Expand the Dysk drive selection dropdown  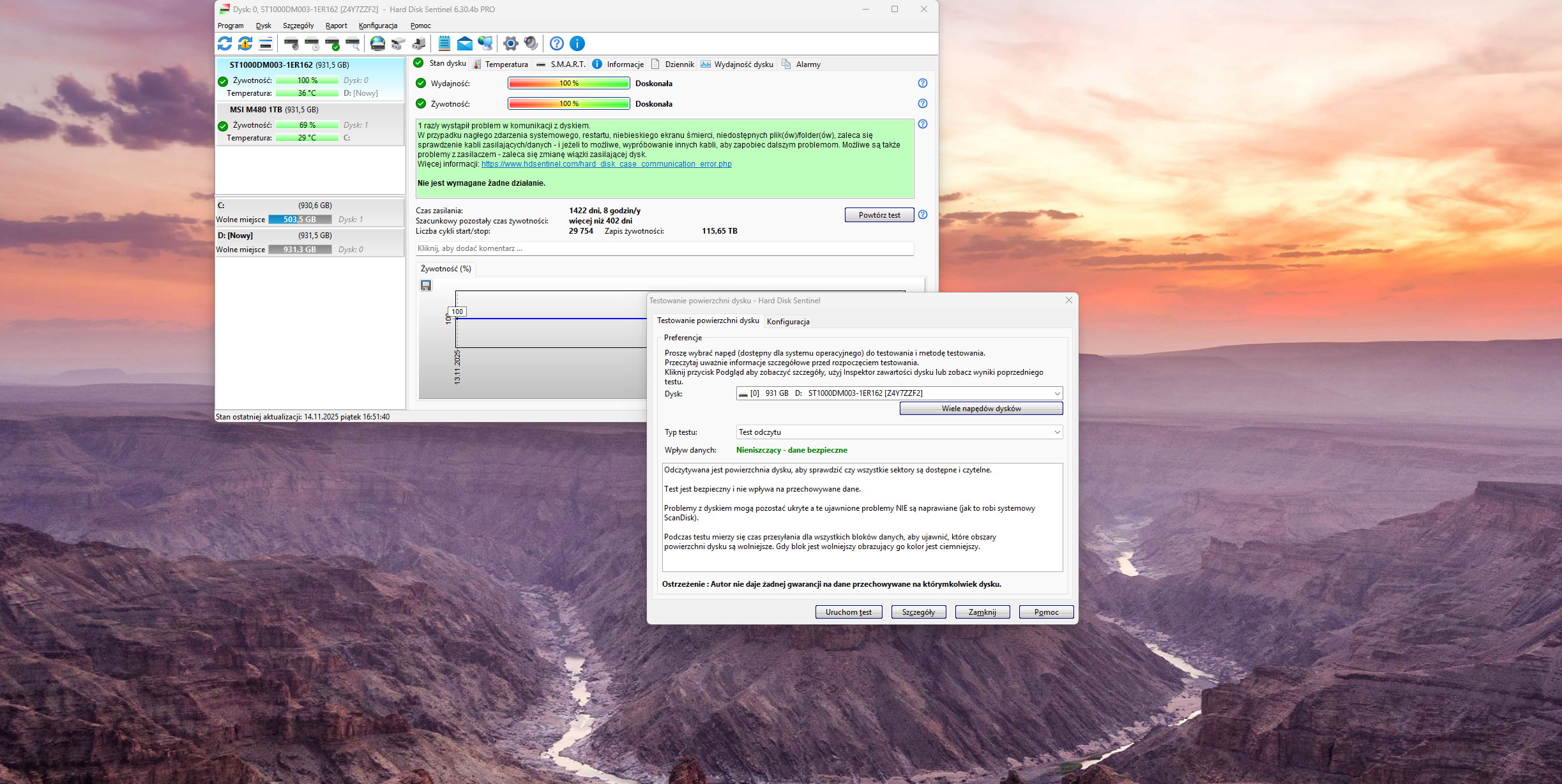(x=1057, y=393)
